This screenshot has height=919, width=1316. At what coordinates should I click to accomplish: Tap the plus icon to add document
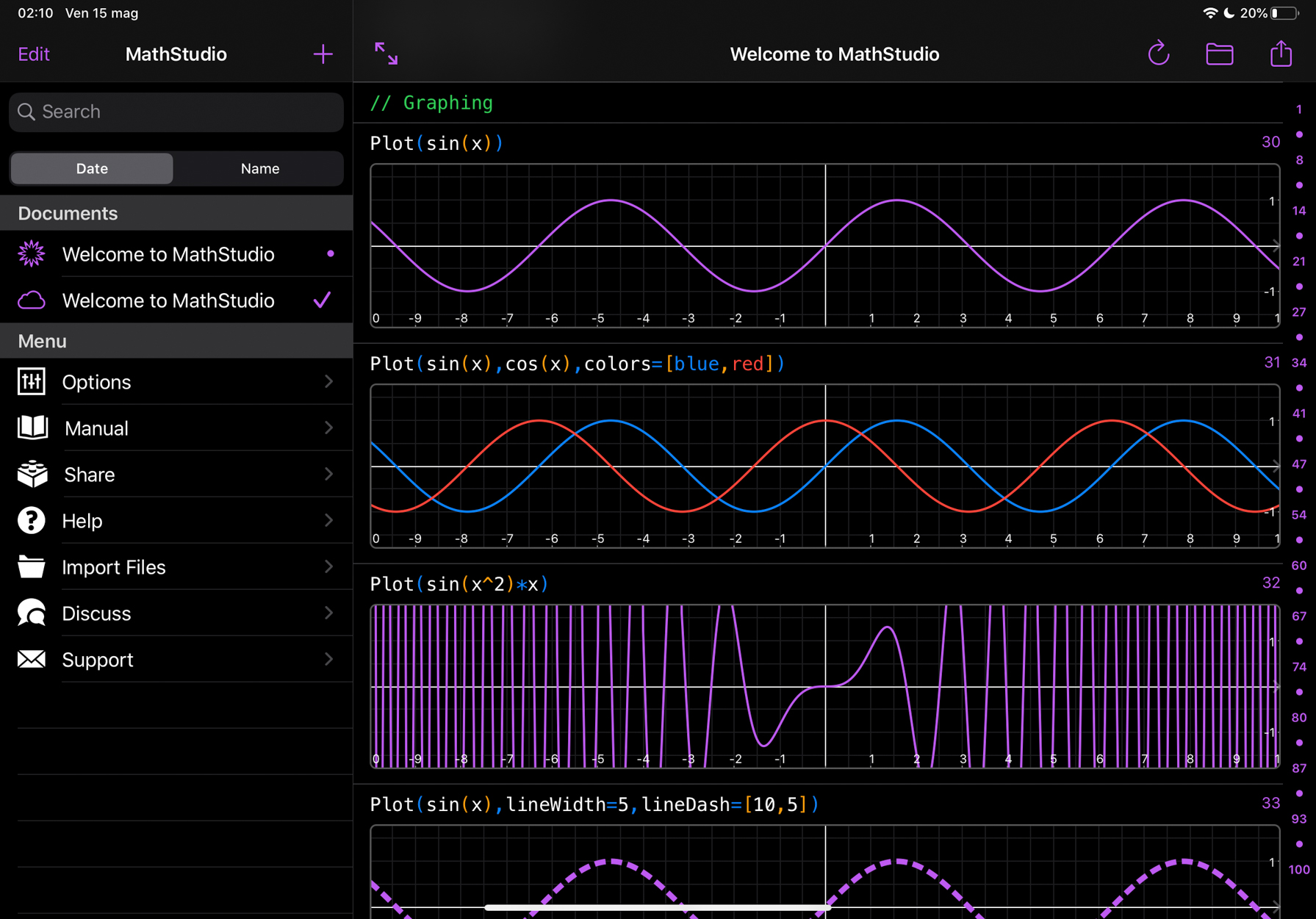323,54
